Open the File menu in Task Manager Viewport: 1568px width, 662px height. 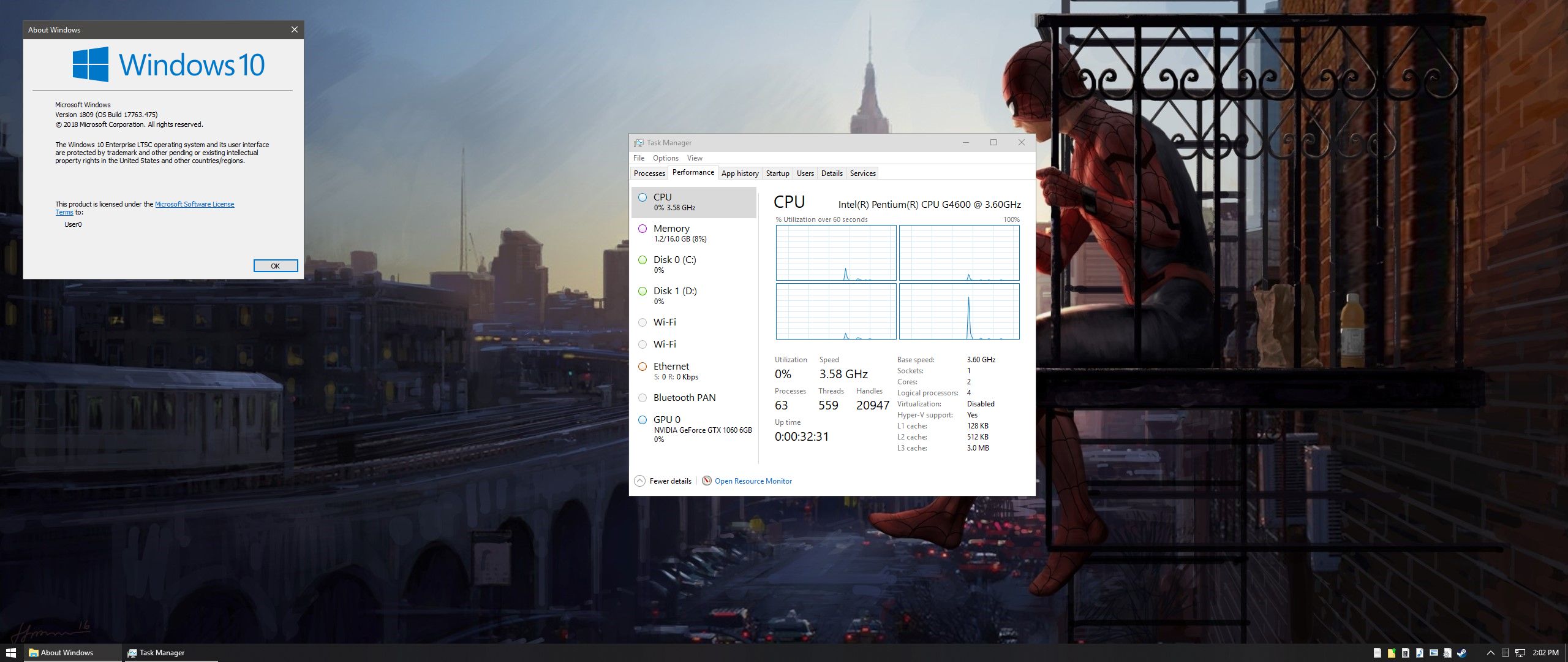tap(639, 158)
